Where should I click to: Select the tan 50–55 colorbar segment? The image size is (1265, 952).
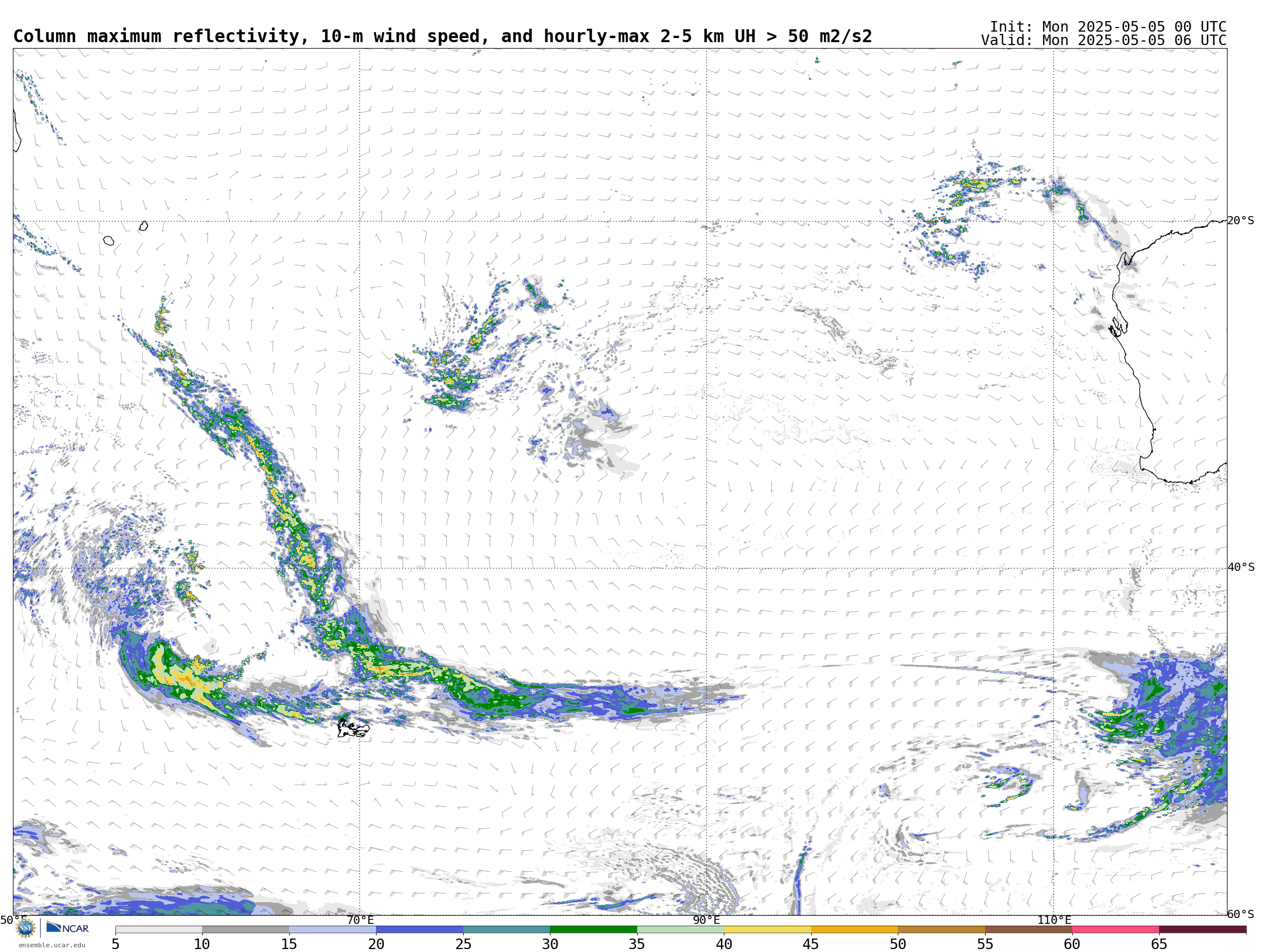coord(941,930)
